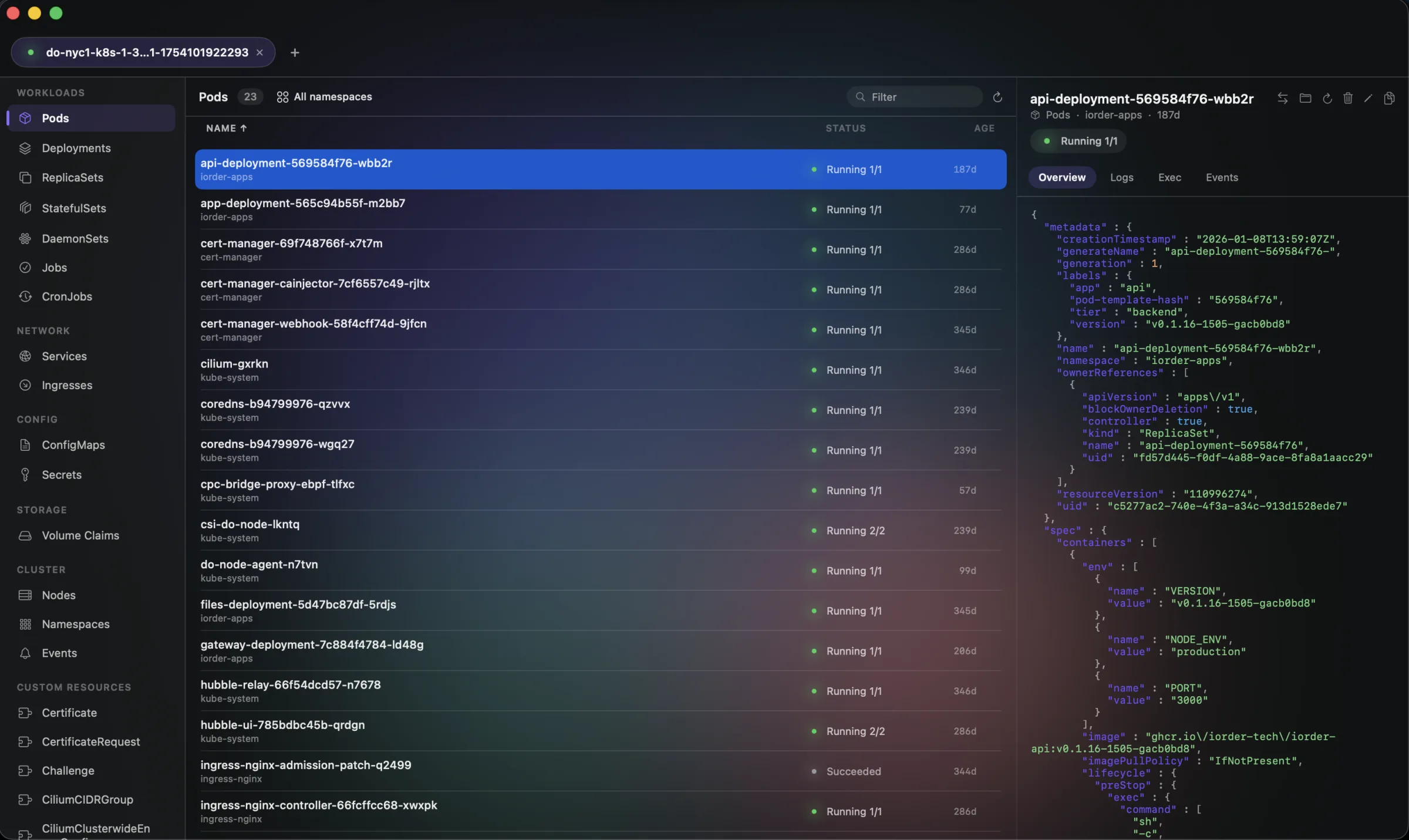The image size is (1409, 840).
Task: Open Volume Claims in the sidebar
Action: [x=91, y=536]
